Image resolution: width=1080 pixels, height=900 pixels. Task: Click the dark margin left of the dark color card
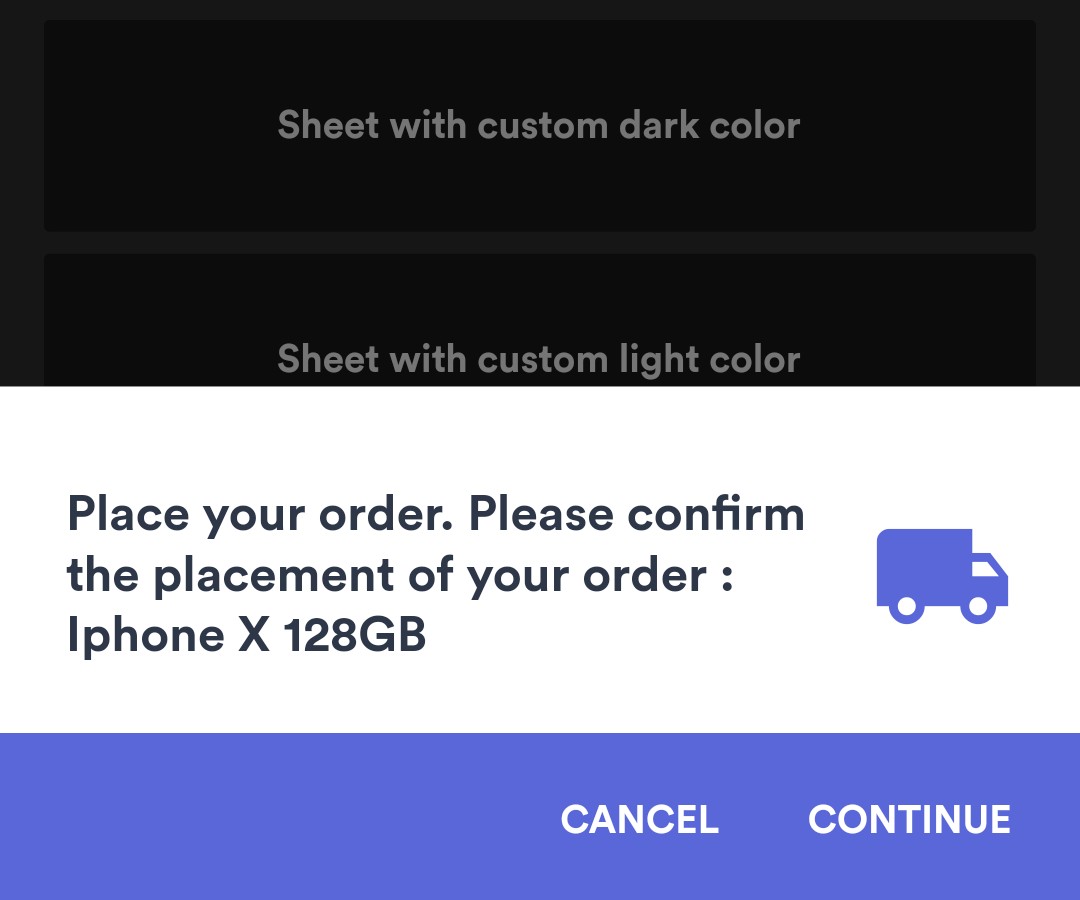(x=21, y=126)
